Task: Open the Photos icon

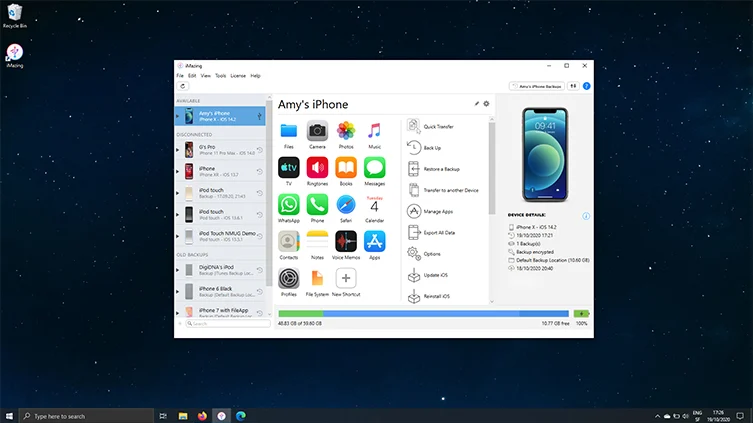Action: pyautogui.click(x=346, y=131)
